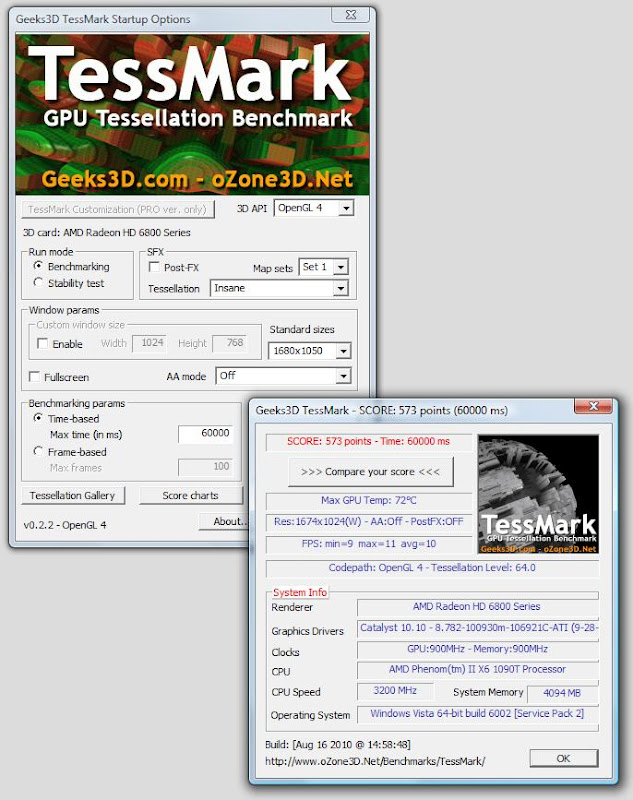Open the 3D API dropdown
This screenshot has width=633, height=800.
(x=314, y=208)
